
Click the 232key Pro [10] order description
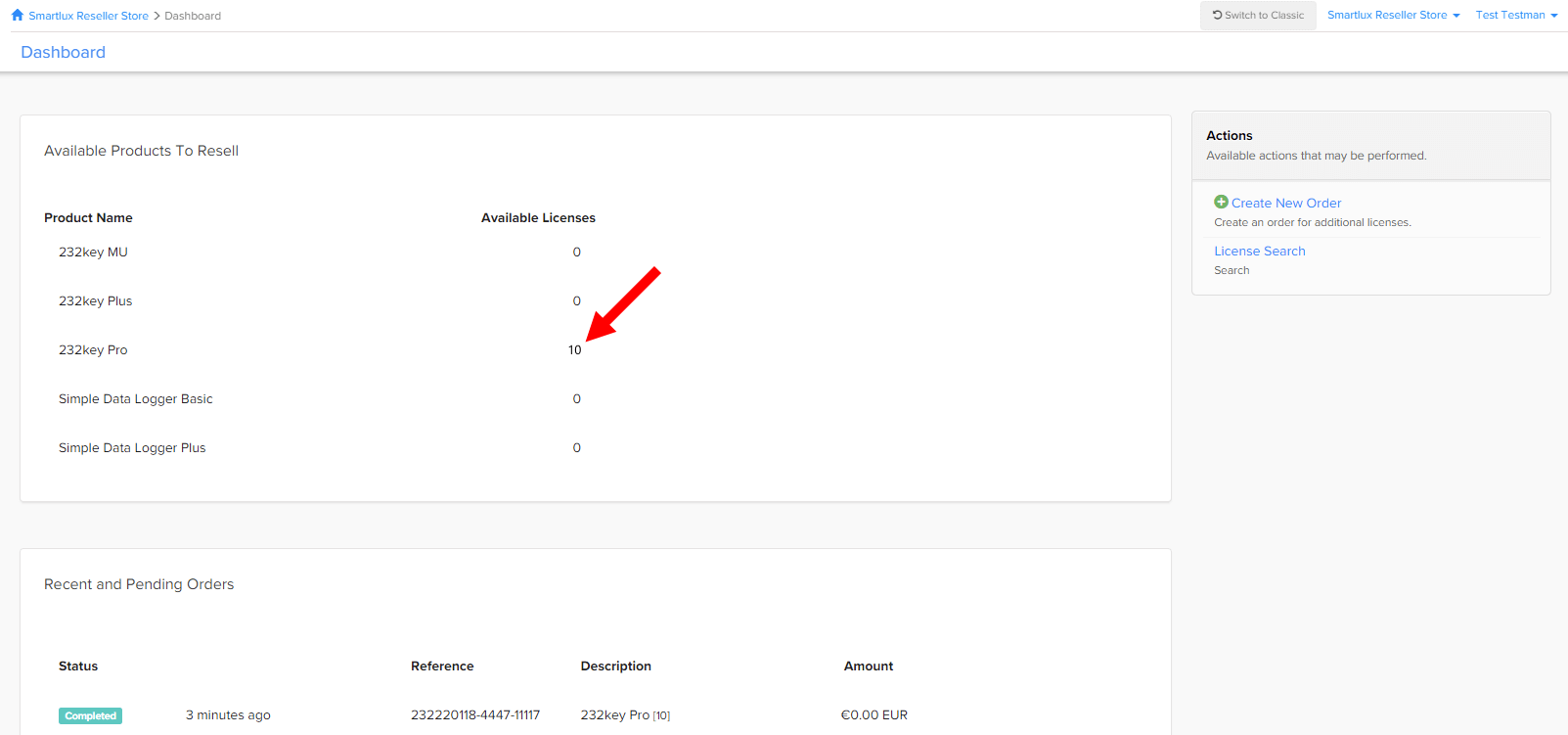tap(625, 714)
